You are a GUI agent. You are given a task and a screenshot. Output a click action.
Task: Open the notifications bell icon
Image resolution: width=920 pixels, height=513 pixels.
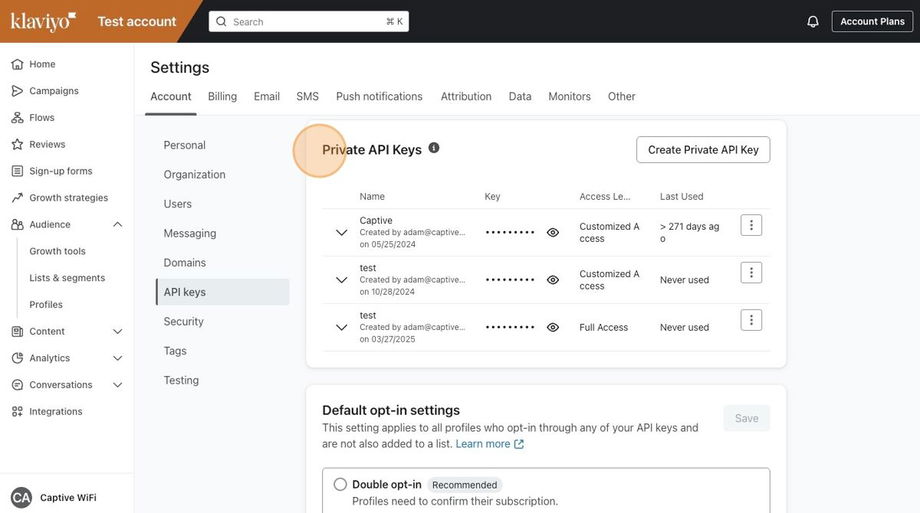813,21
